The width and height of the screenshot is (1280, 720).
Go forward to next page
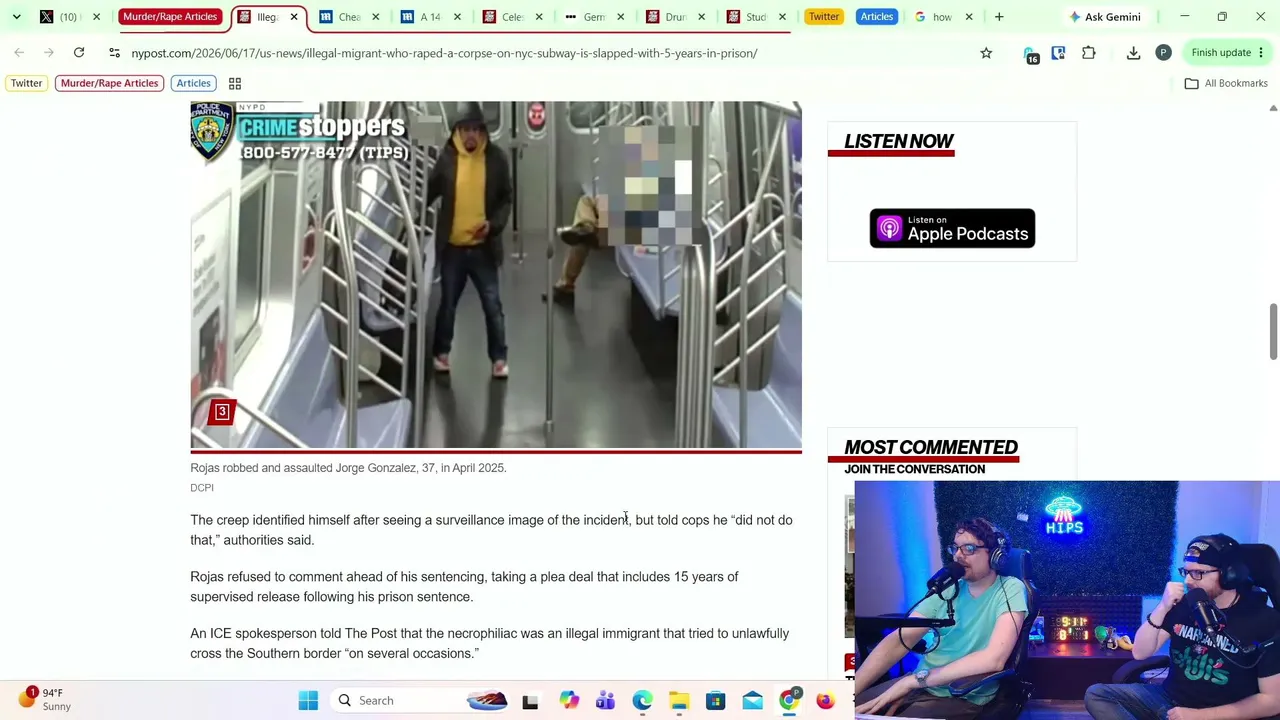click(x=49, y=53)
